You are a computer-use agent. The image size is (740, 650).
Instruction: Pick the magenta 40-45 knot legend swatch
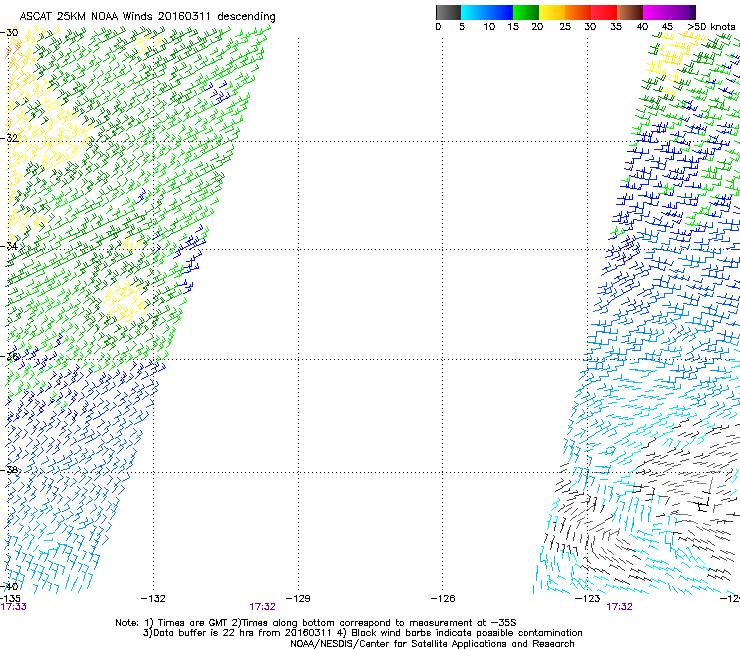click(x=656, y=12)
